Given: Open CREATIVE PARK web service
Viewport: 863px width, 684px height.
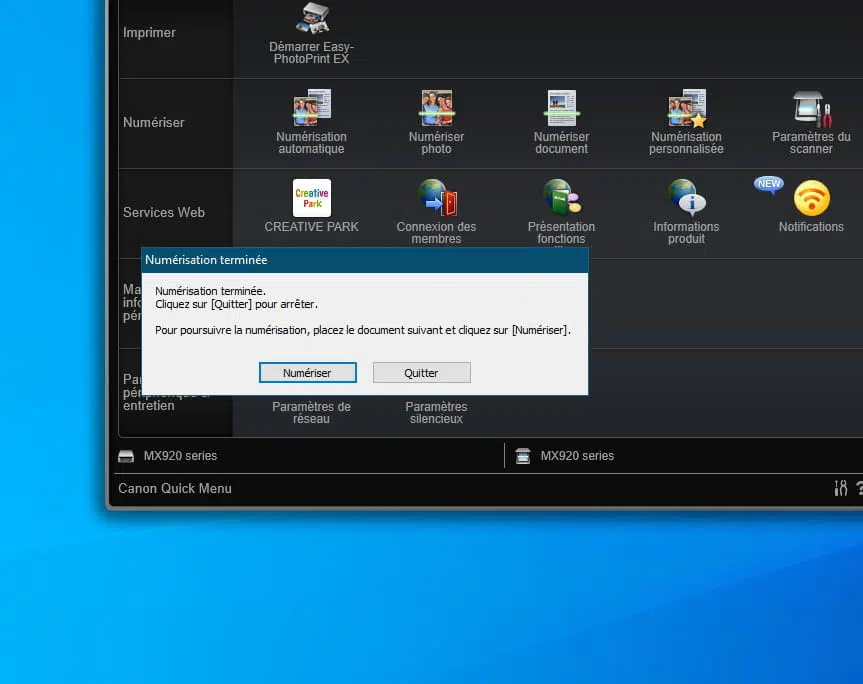Looking at the screenshot, I should tap(312, 206).
